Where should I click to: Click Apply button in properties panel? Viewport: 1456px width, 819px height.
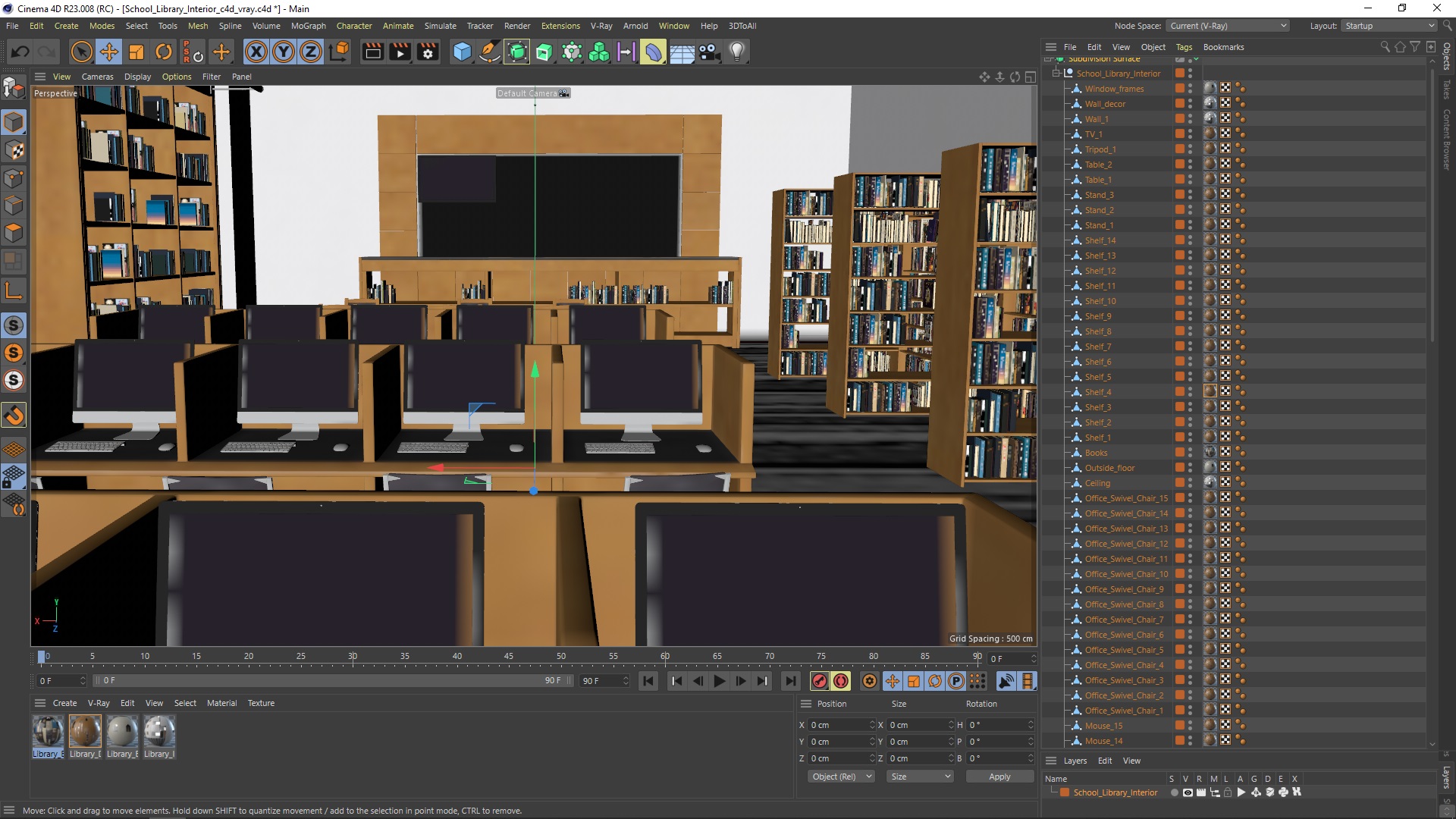[x=998, y=776]
